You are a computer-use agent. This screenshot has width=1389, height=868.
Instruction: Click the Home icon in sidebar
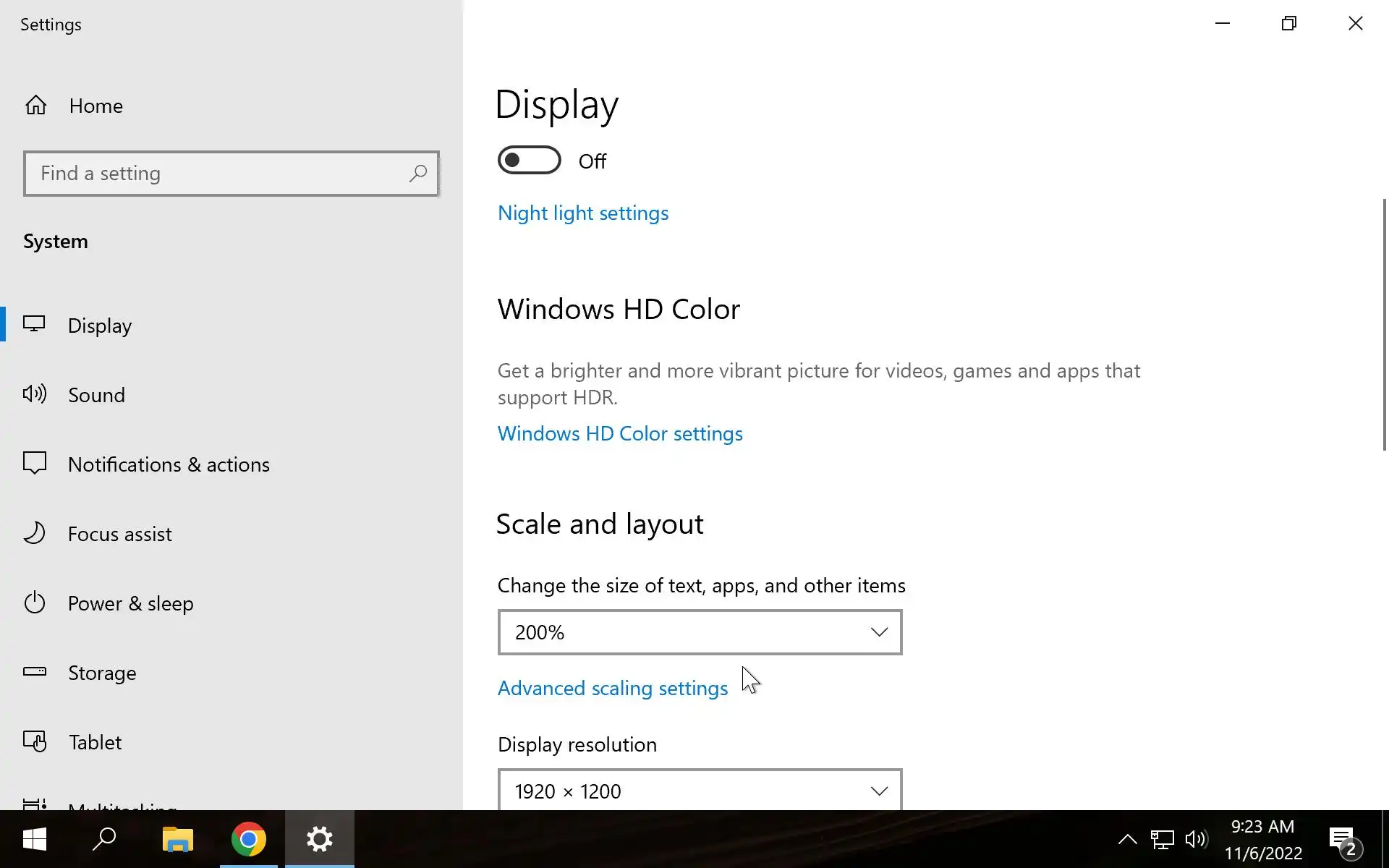[35, 106]
